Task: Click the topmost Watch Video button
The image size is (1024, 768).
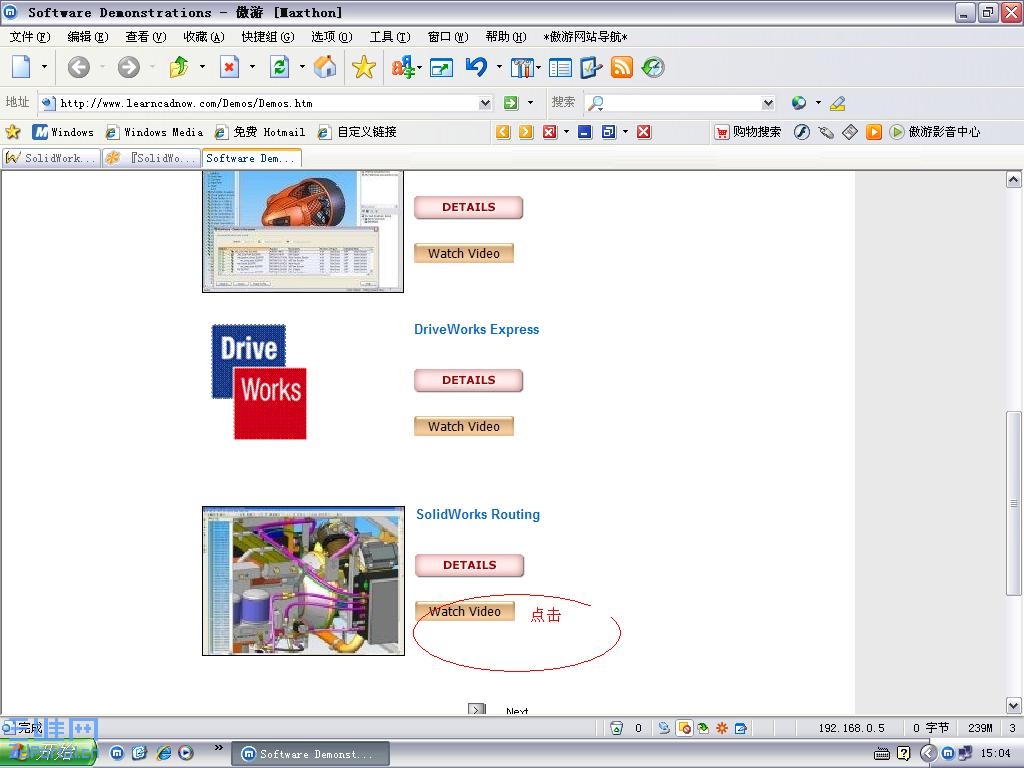Action: pyautogui.click(x=464, y=253)
